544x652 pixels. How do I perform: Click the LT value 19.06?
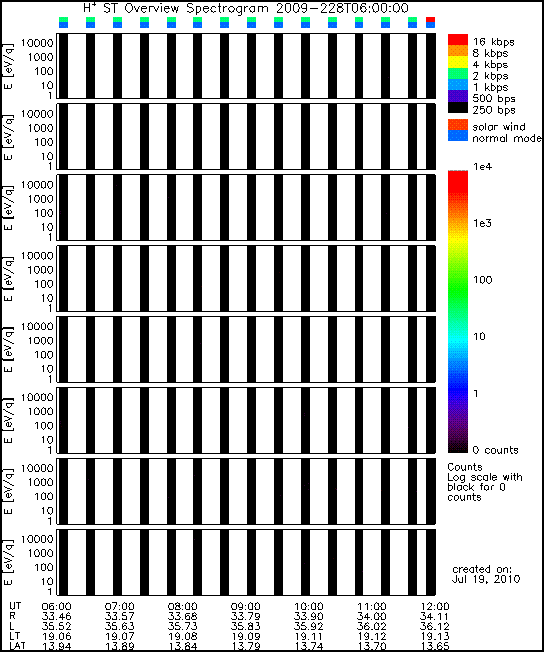pyautogui.click(x=57, y=637)
